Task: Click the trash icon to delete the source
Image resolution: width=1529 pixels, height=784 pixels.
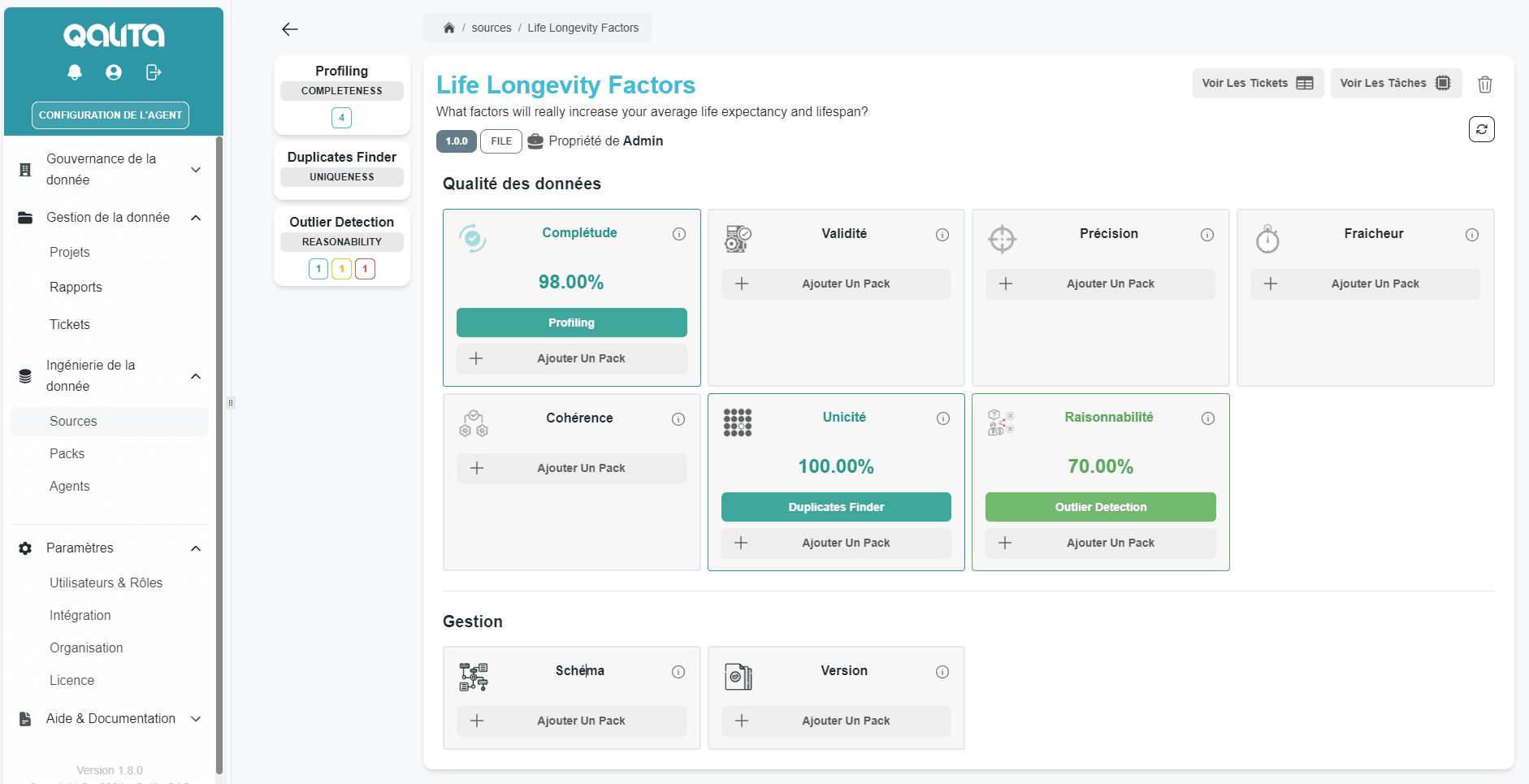Action: (x=1485, y=84)
